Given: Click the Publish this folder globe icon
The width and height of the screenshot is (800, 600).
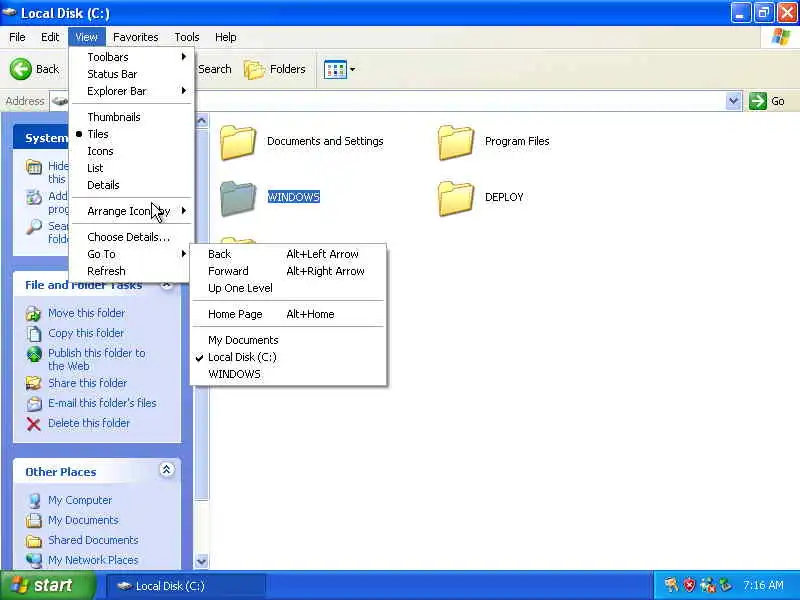Looking at the screenshot, I should pos(34,354).
